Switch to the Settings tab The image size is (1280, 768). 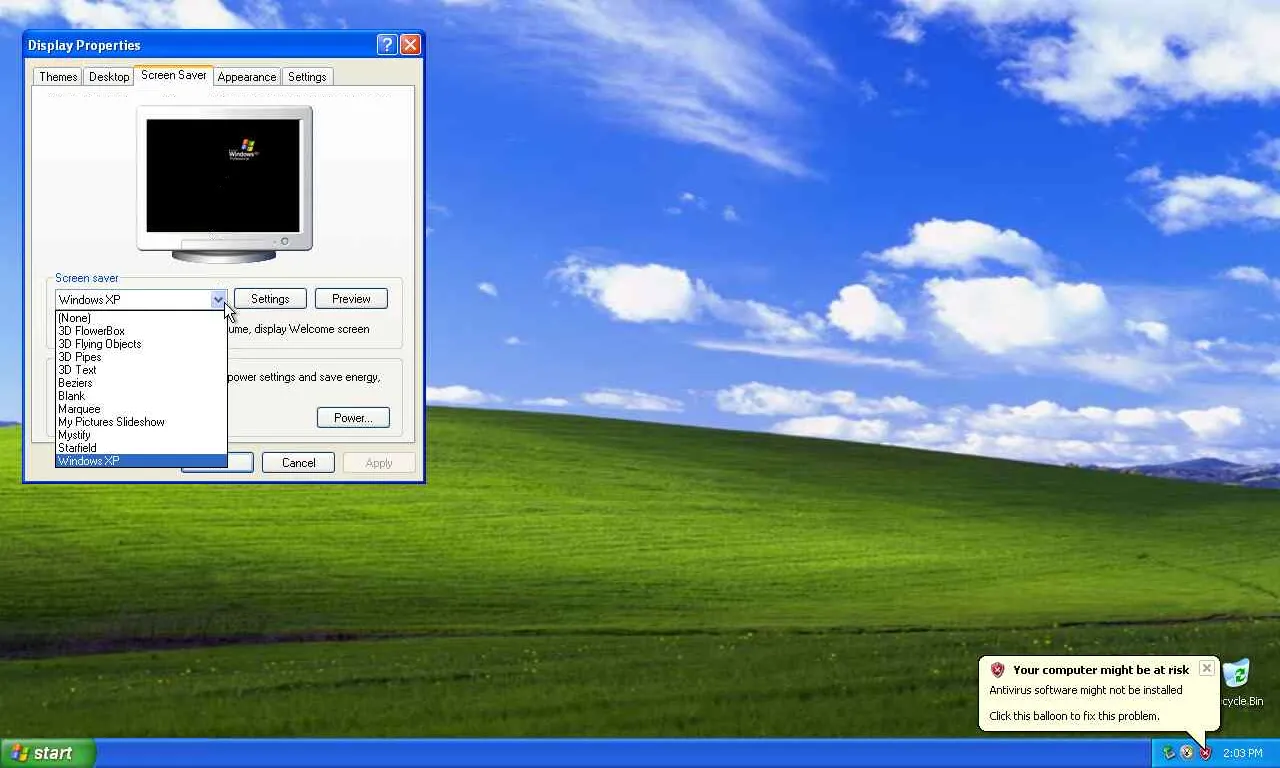307,77
